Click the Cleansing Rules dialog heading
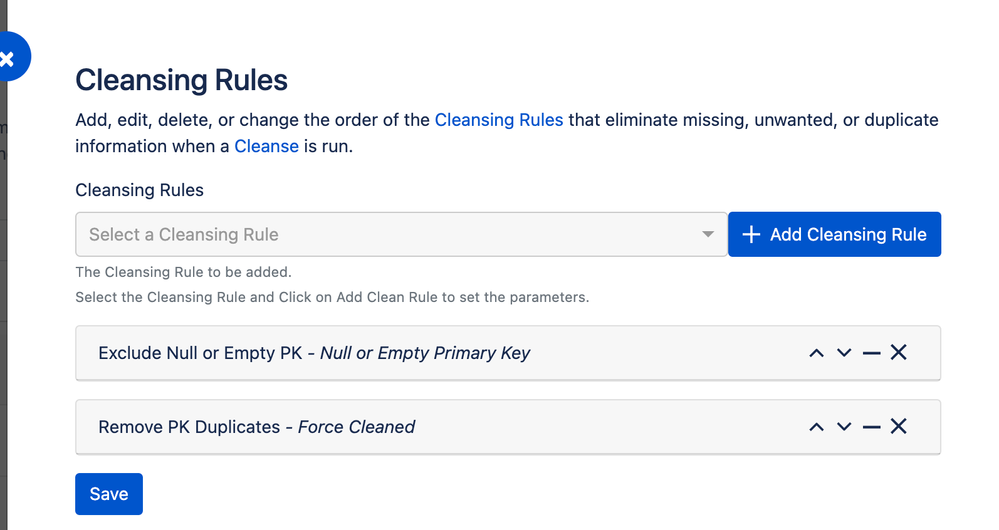This screenshot has height=530, width=999. pos(181,80)
